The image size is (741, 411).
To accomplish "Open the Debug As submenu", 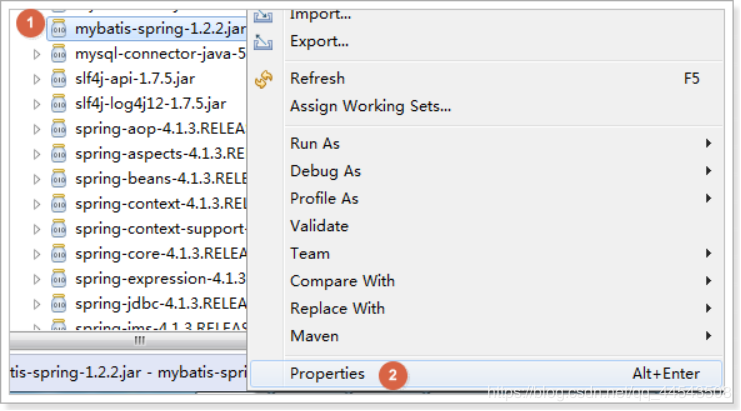I will [x=325, y=171].
